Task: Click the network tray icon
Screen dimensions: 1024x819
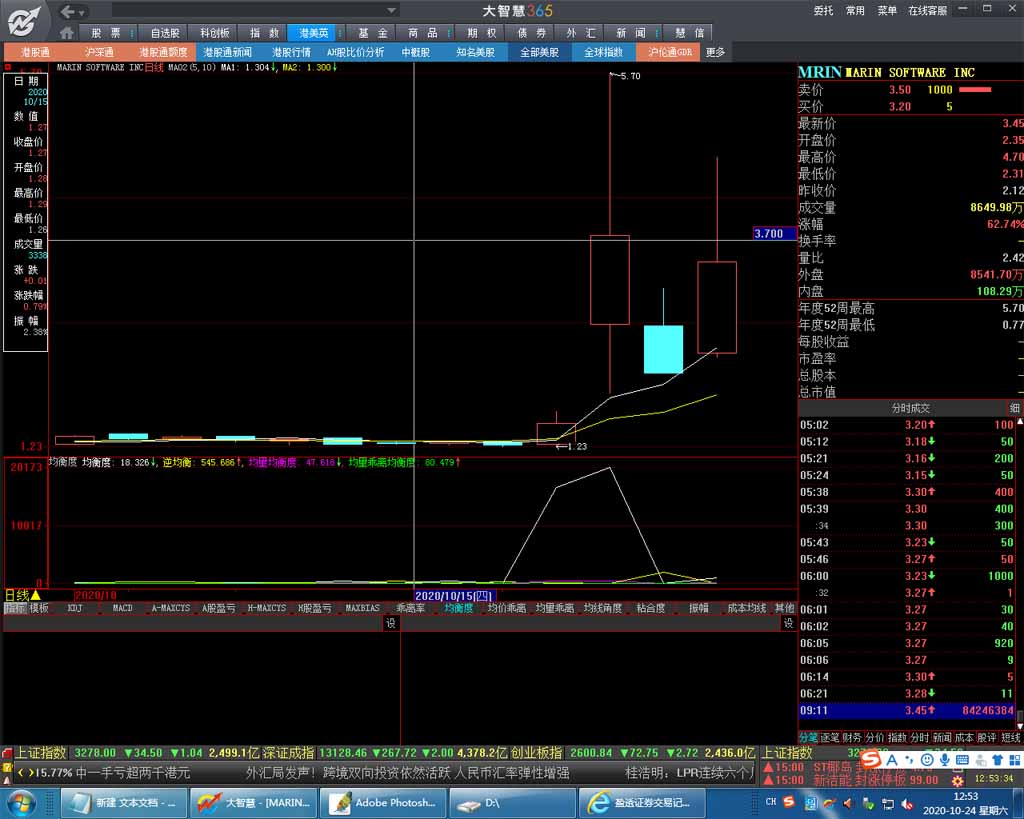Action: [888, 803]
